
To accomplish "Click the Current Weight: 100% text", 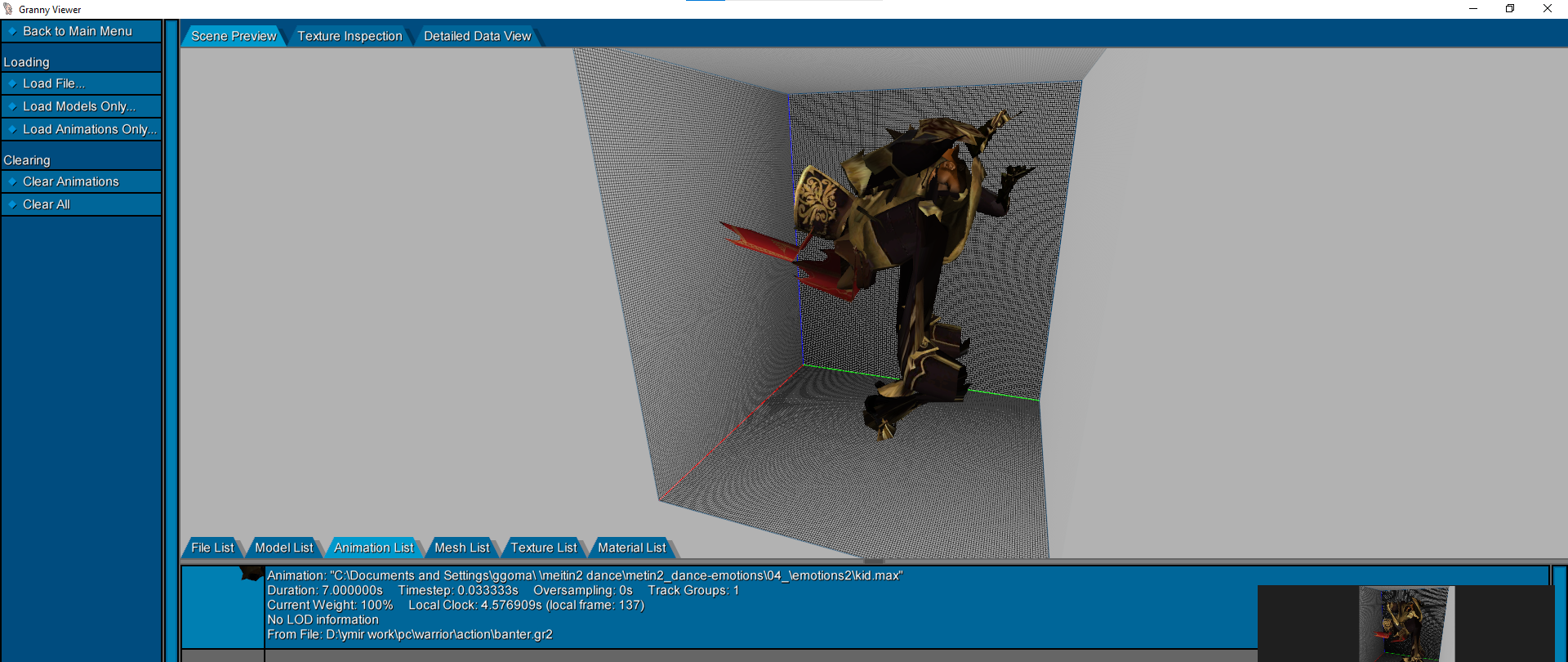I will [330, 605].
